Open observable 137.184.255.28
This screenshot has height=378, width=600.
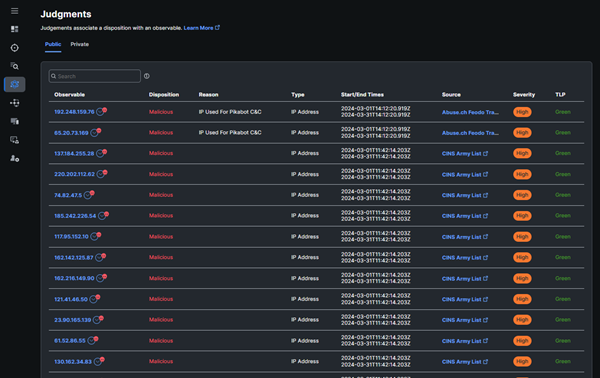coord(74,153)
